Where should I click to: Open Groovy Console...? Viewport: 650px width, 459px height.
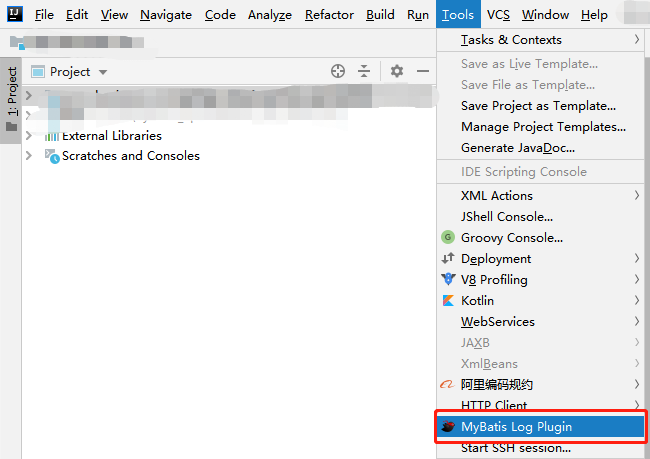(x=541, y=238)
